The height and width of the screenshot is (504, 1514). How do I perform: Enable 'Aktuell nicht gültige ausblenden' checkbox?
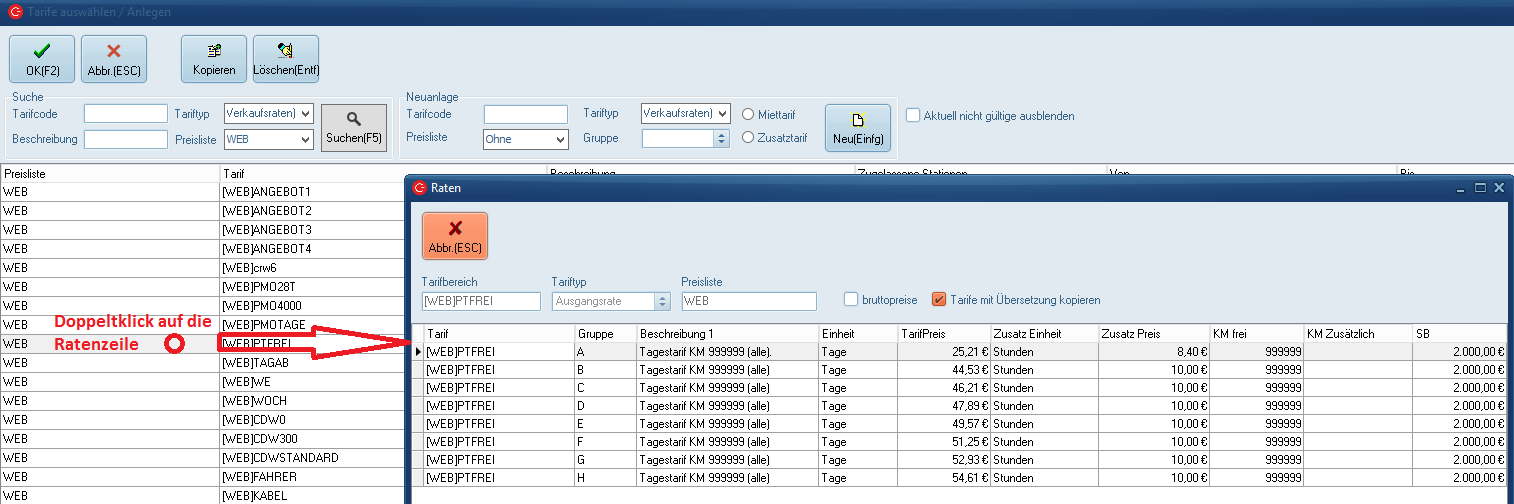point(913,116)
